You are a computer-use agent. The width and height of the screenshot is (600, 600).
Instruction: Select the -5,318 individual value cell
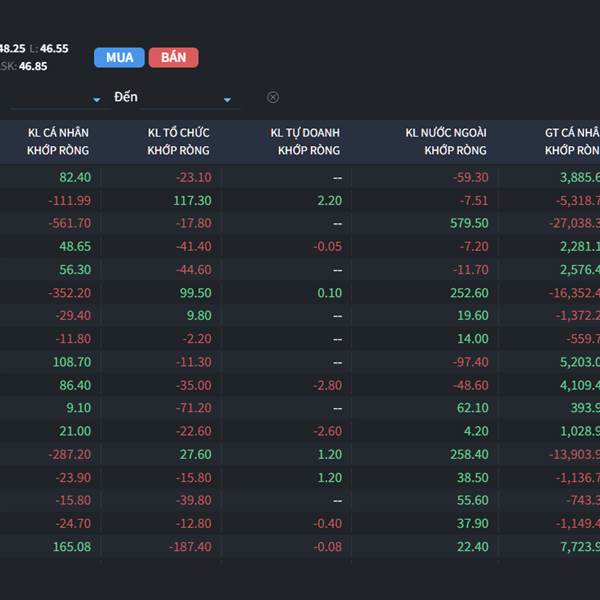(578, 201)
